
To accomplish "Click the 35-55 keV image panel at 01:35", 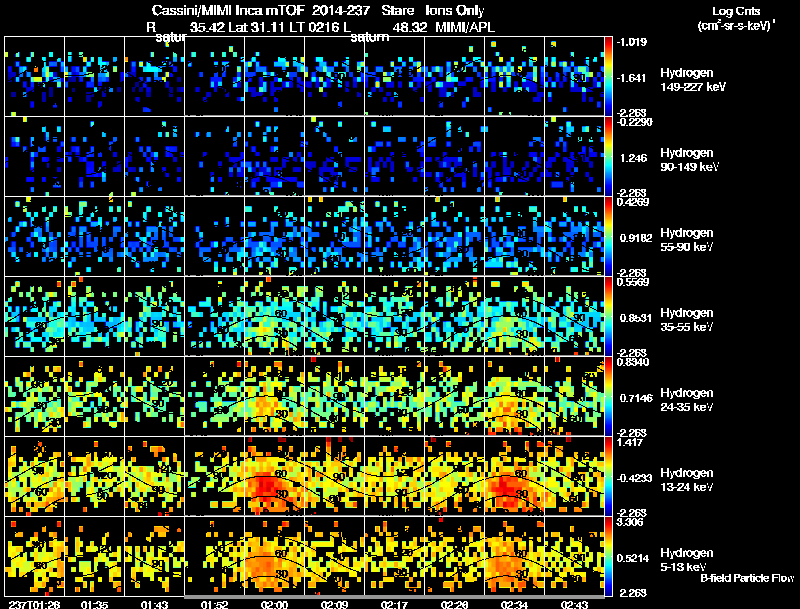I will [x=94, y=316].
